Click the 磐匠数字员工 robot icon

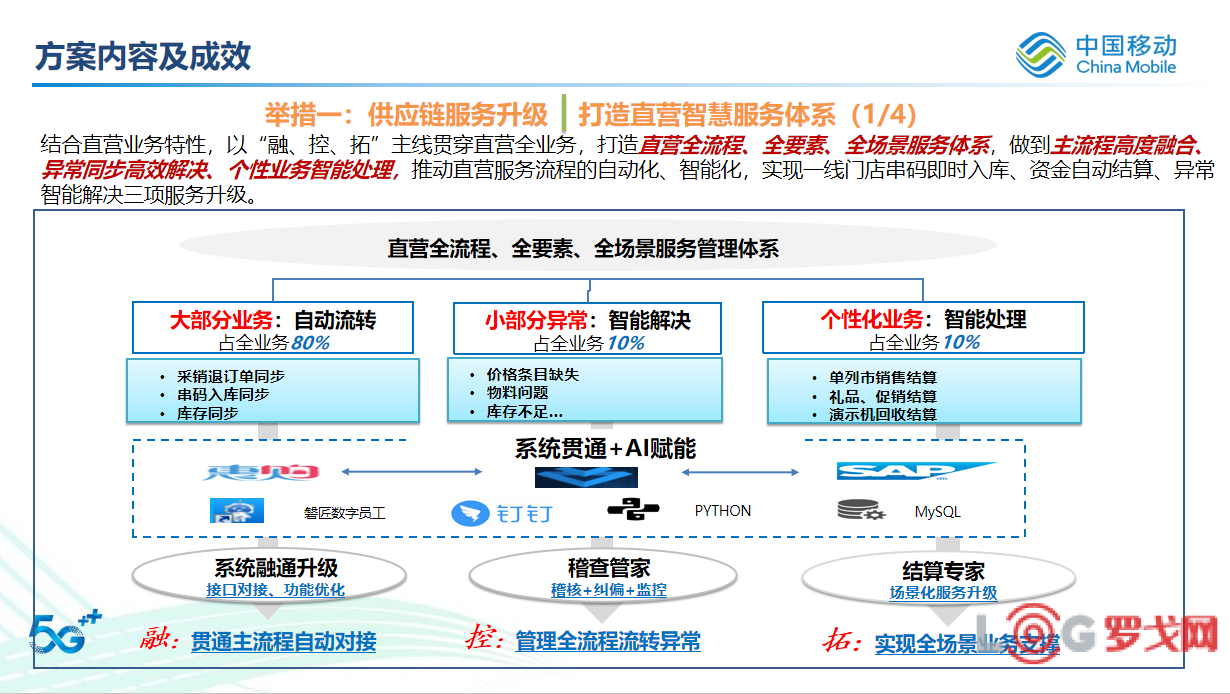coord(237,511)
